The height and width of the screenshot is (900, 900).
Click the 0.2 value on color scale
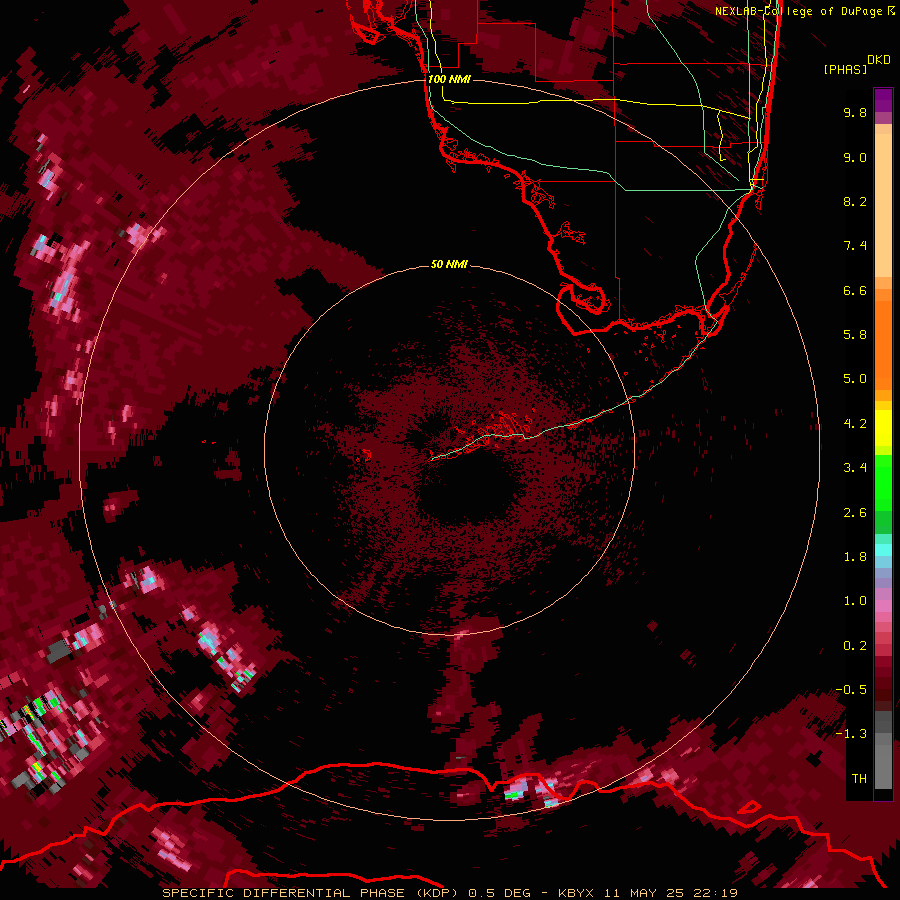pos(855,646)
